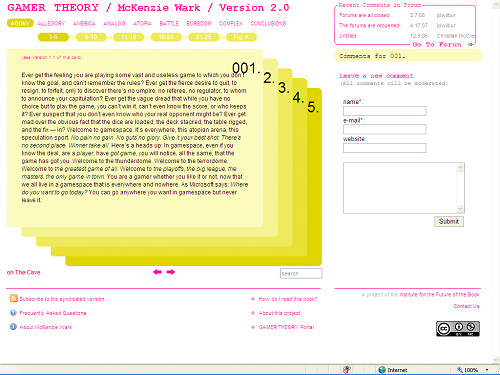The height and width of the screenshot is (375, 500).
Task: Focus the website input field
Action: pos(385,148)
